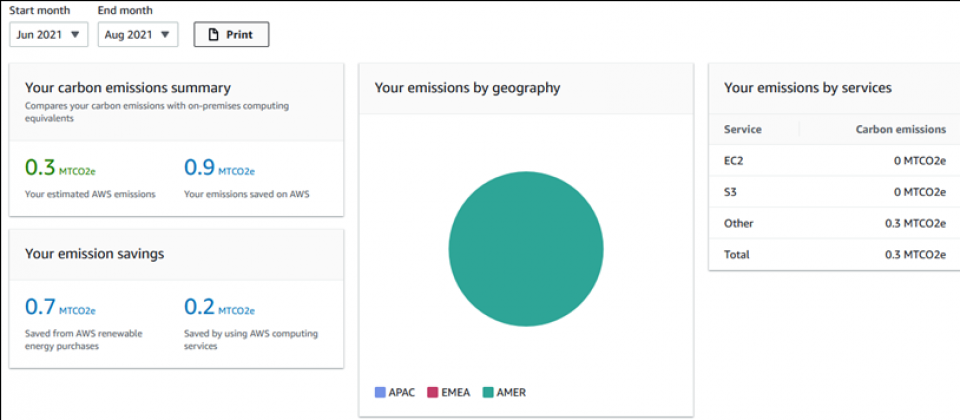Click the Total row in services table

pos(834,254)
